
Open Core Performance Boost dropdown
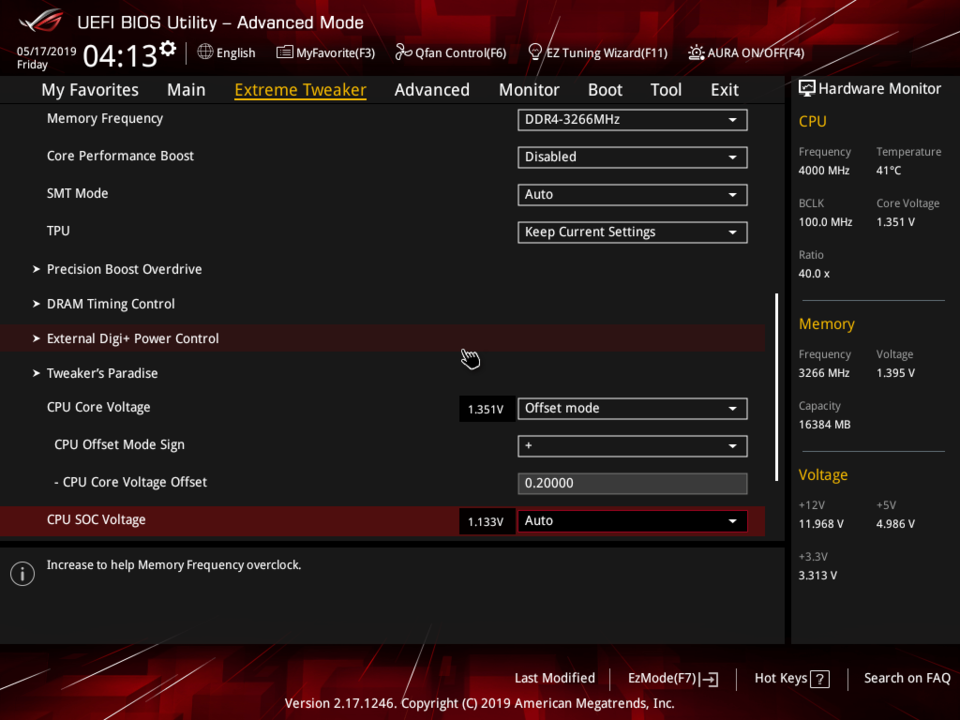[632, 157]
